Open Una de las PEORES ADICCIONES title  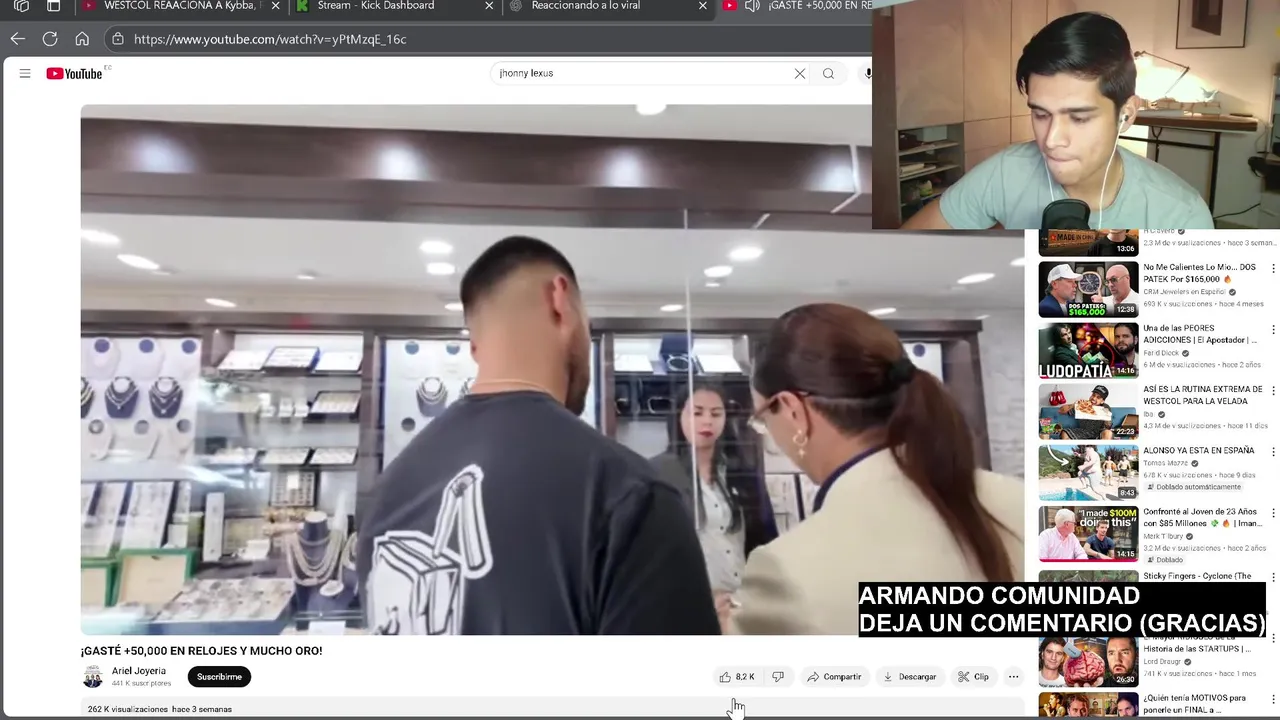click(x=1200, y=334)
